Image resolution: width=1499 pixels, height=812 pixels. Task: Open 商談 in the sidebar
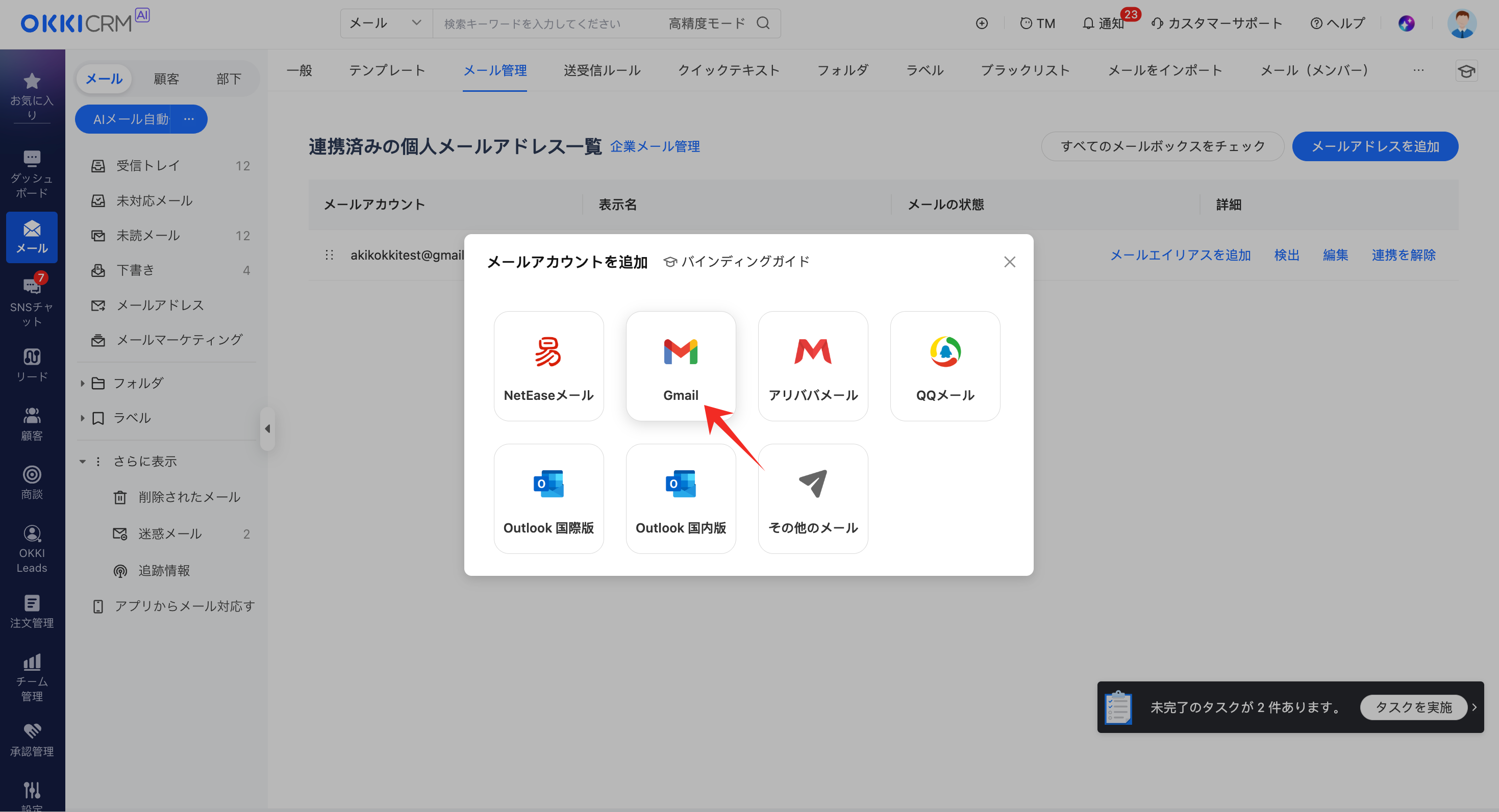[x=32, y=482]
